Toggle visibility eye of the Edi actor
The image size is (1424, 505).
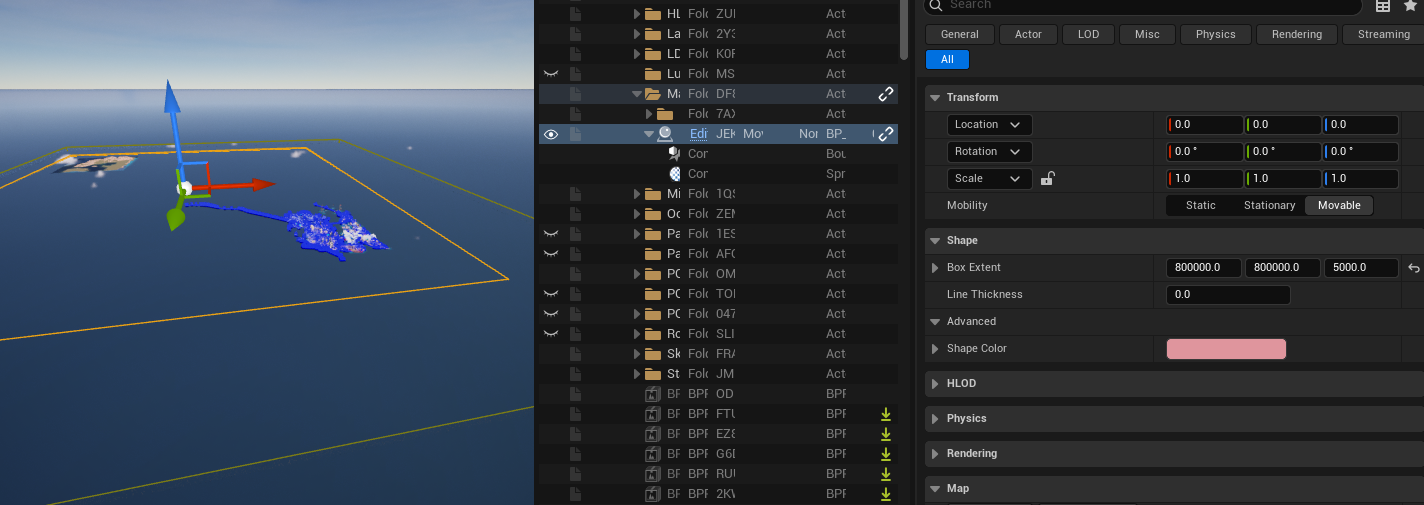(550, 134)
